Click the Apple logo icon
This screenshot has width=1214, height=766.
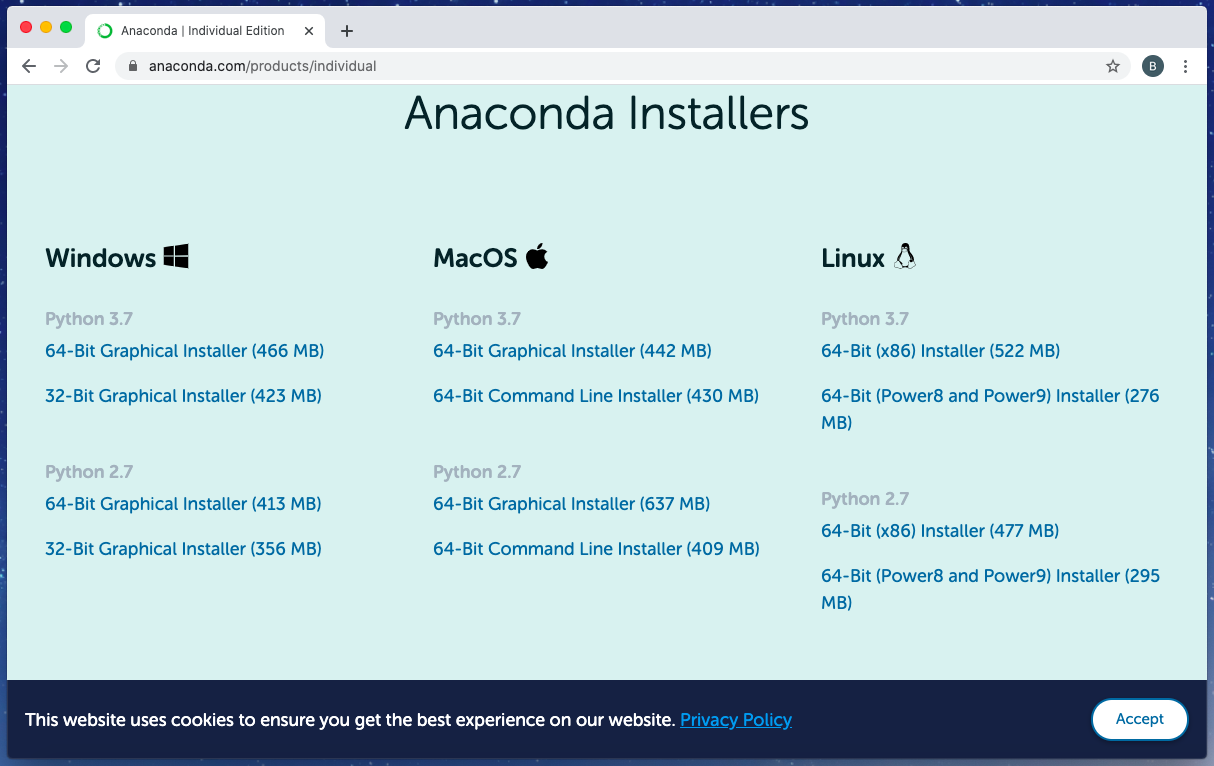click(537, 256)
